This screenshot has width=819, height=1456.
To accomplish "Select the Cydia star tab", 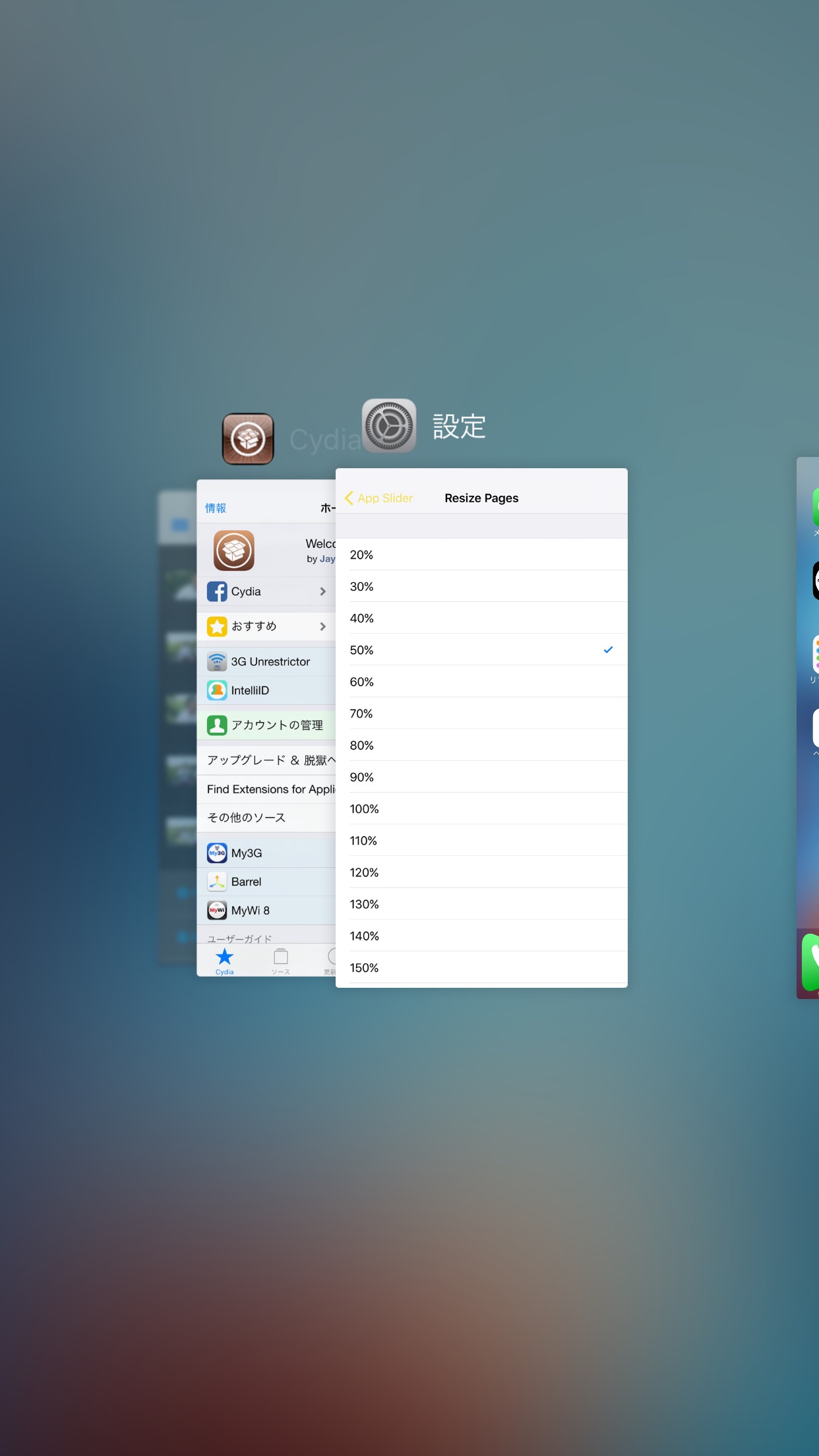I will tap(224, 961).
